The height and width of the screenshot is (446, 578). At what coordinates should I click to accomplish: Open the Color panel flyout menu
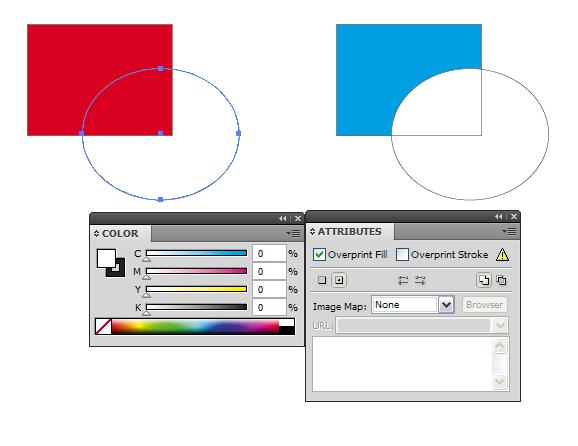click(x=293, y=233)
